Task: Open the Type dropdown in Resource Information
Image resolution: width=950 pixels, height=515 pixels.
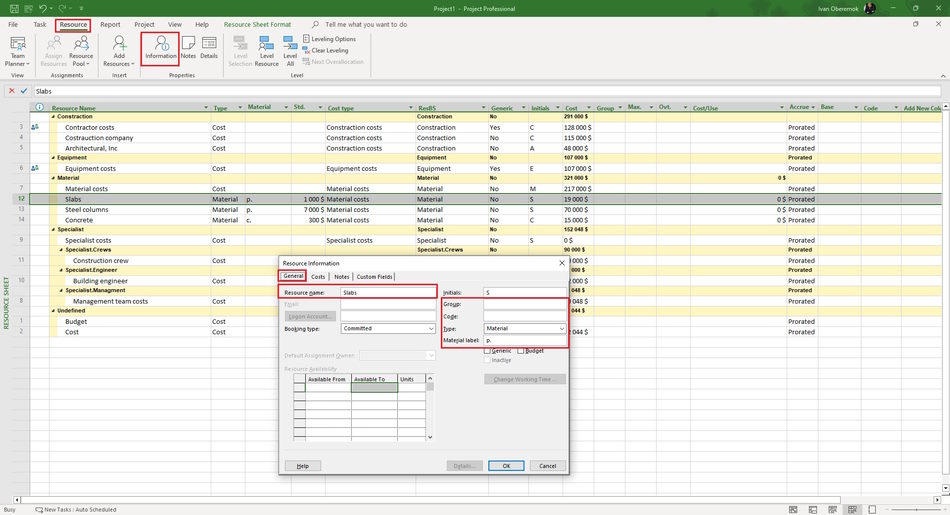Action: (562, 328)
